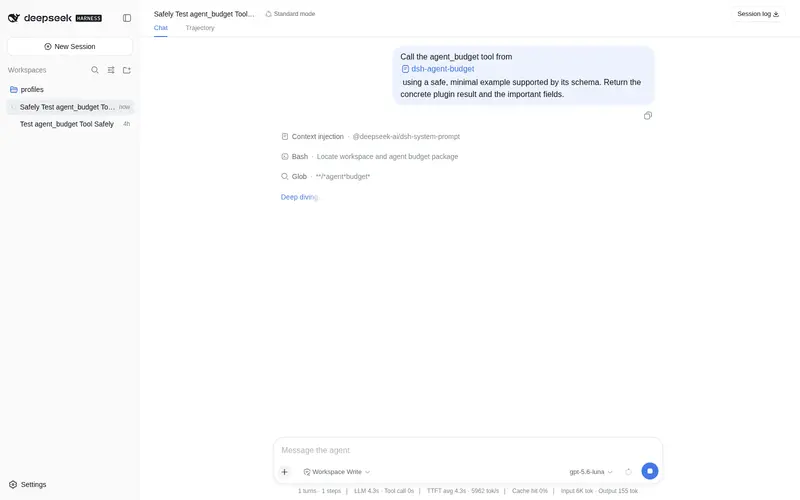Click the Context injection document icon

pos(285,137)
